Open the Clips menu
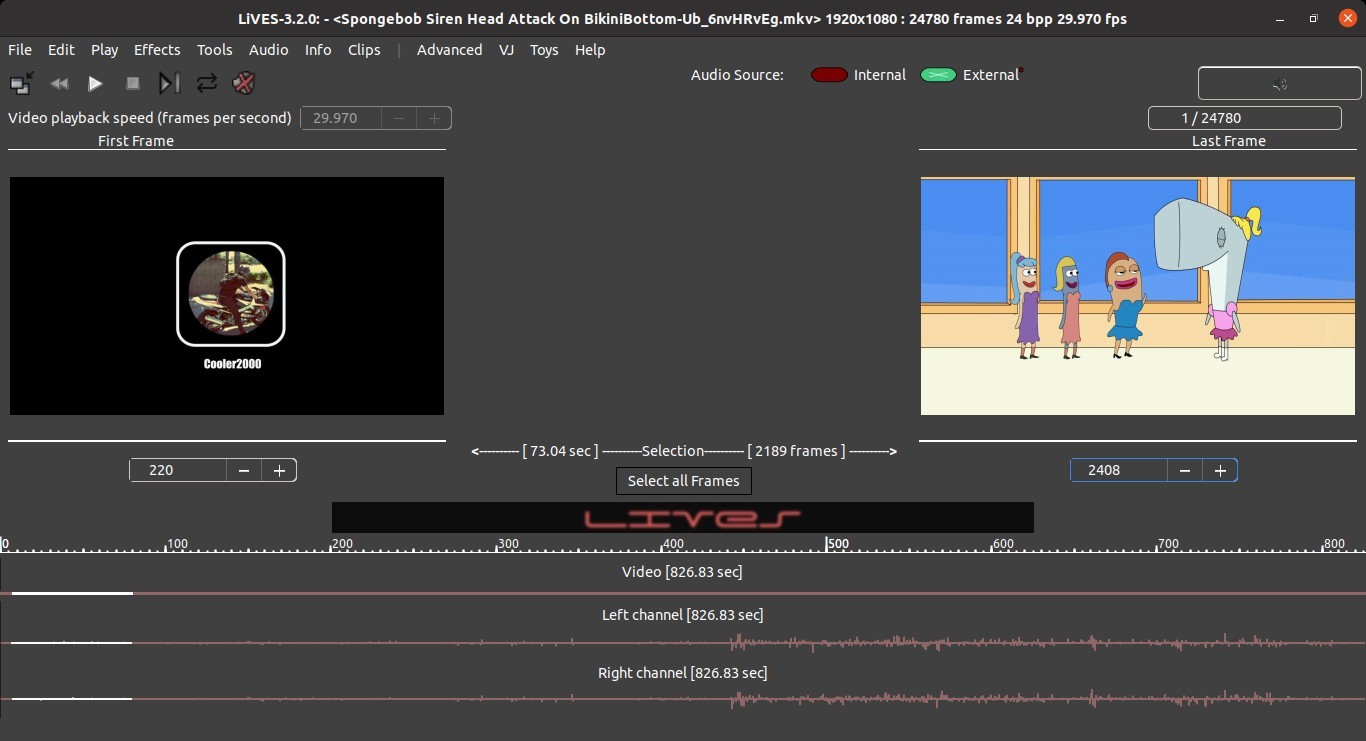The image size is (1366, 741). 364,50
